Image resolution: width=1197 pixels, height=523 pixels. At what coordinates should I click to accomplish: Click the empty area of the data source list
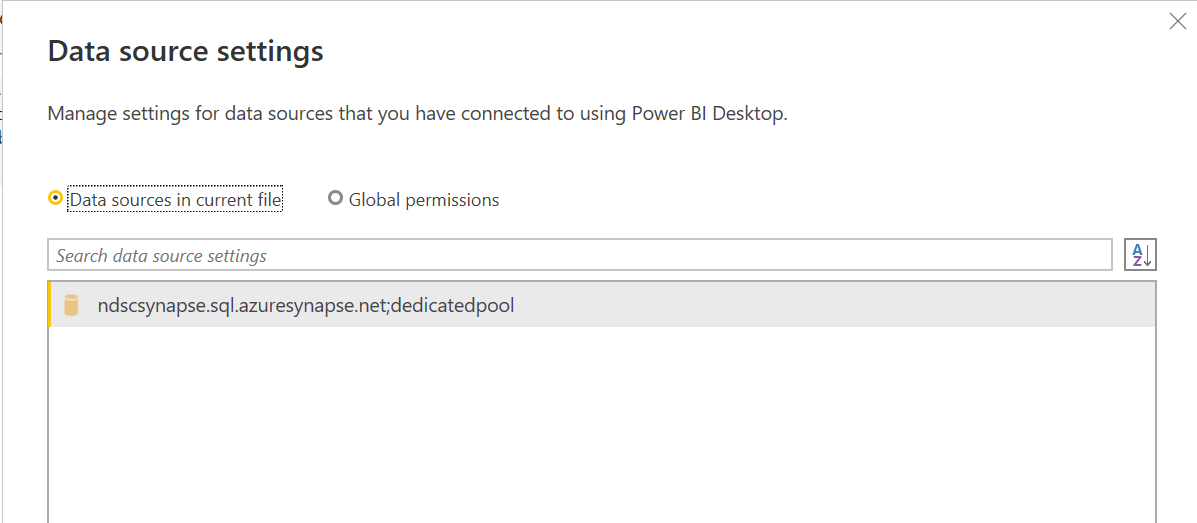602,425
